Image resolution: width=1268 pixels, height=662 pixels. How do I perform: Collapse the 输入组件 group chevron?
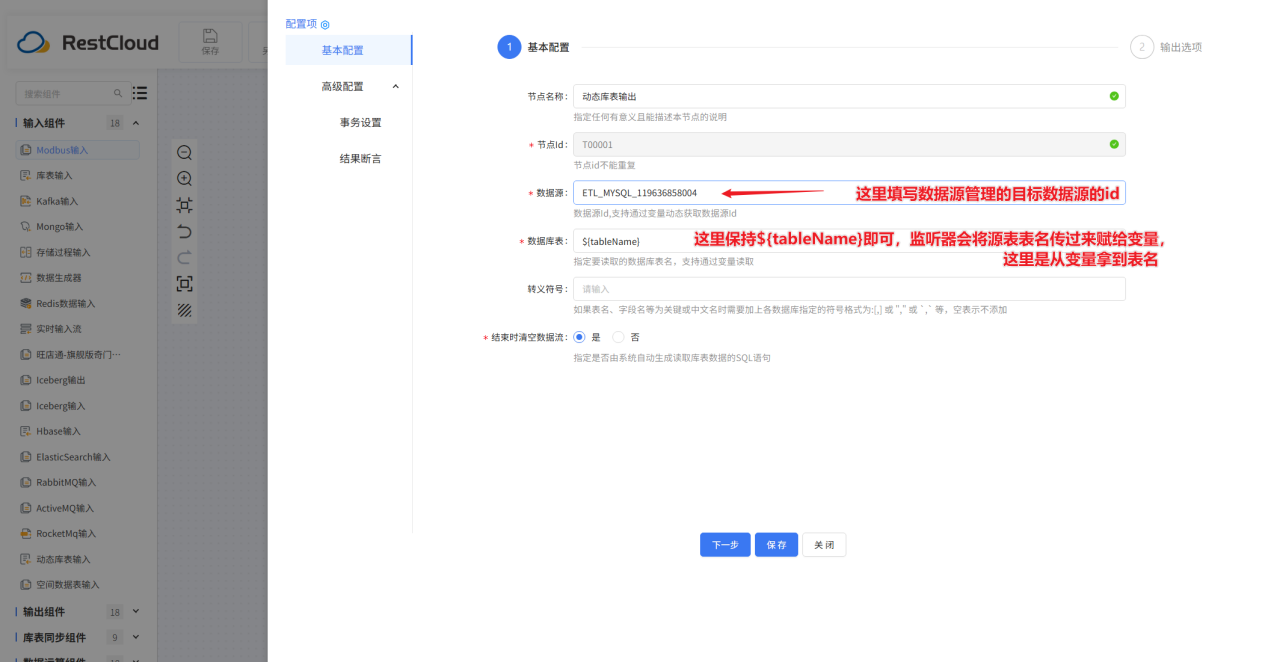click(x=136, y=123)
